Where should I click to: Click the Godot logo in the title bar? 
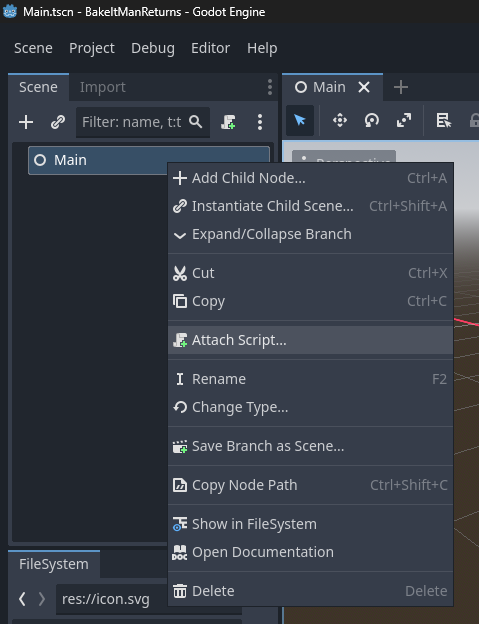click(x=10, y=11)
